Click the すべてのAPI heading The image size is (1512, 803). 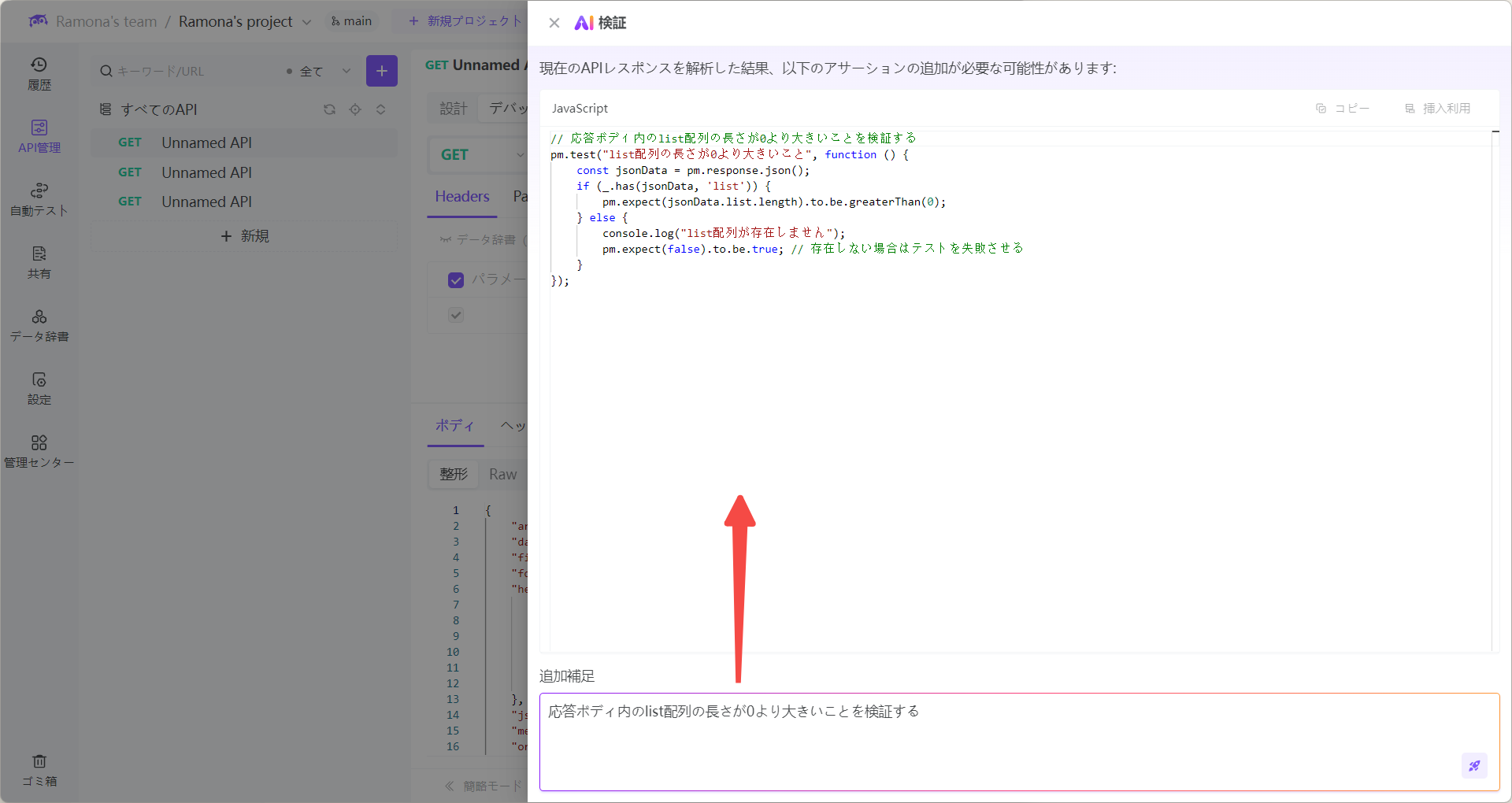tap(159, 109)
